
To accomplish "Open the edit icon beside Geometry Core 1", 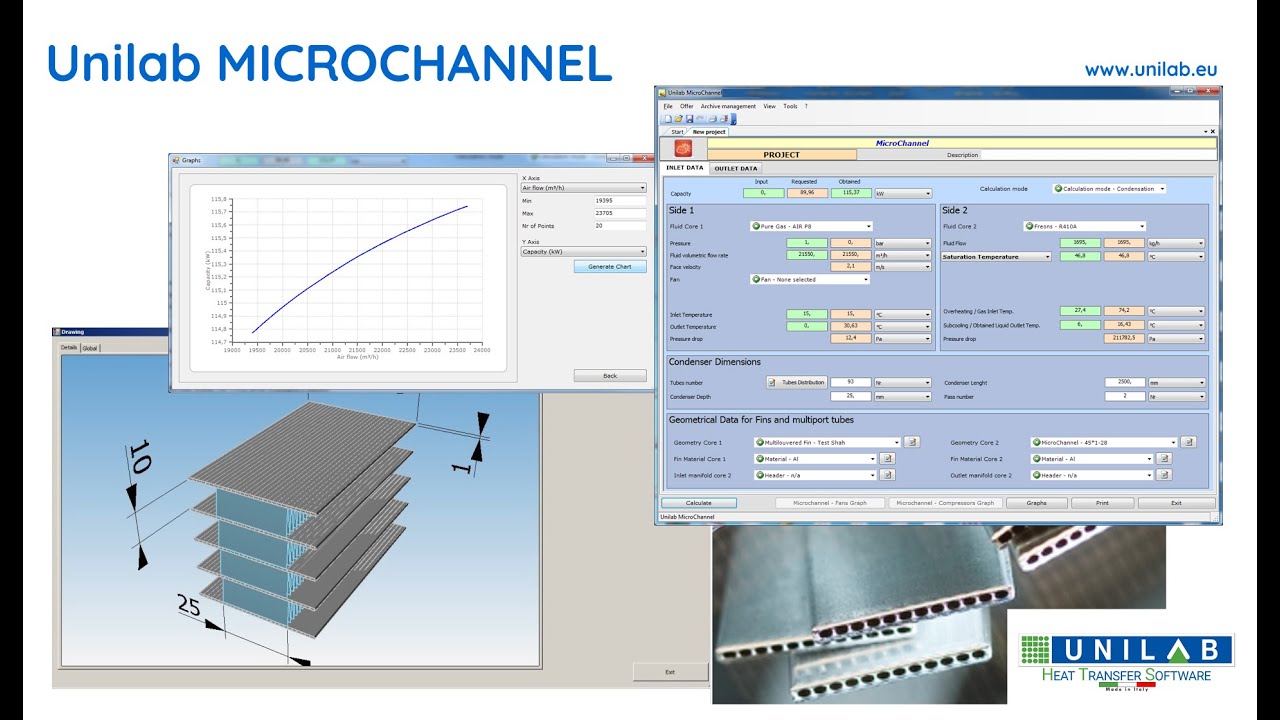I will pyautogui.click(x=911, y=442).
